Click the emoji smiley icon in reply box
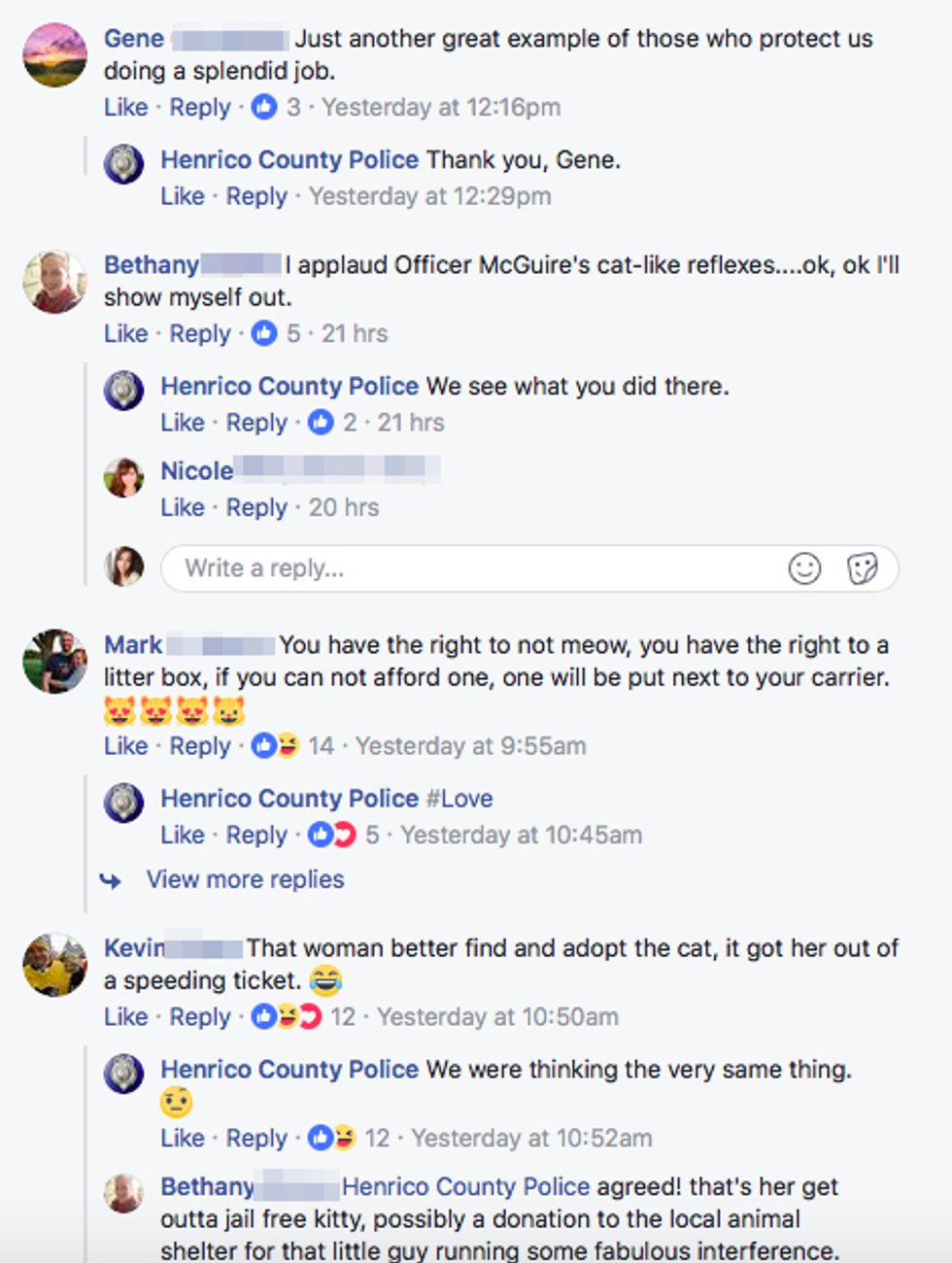The height and width of the screenshot is (1263, 952). pyautogui.click(x=804, y=568)
